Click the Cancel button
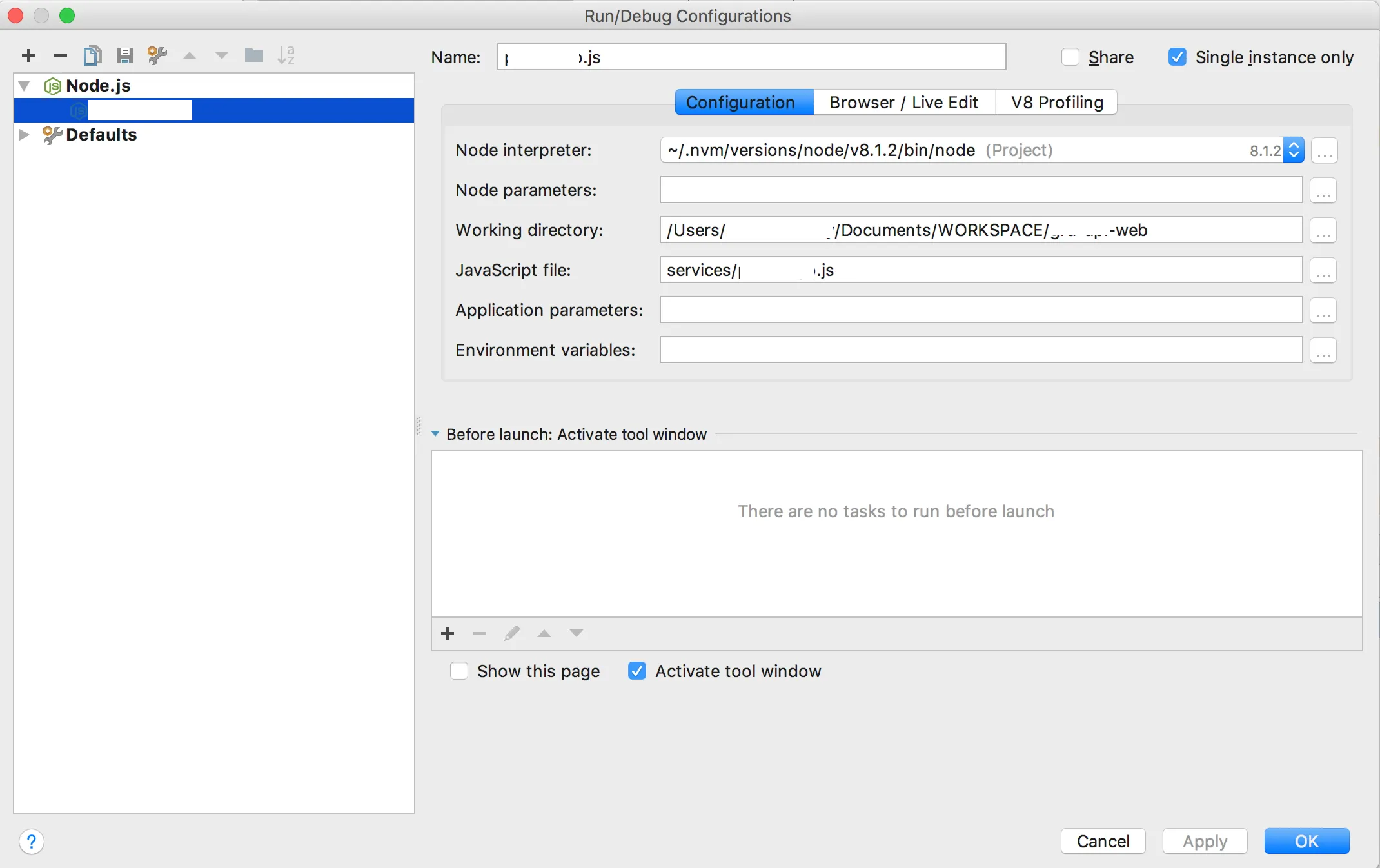This screenshot has width=1380, height=868. pos(1103,842)
